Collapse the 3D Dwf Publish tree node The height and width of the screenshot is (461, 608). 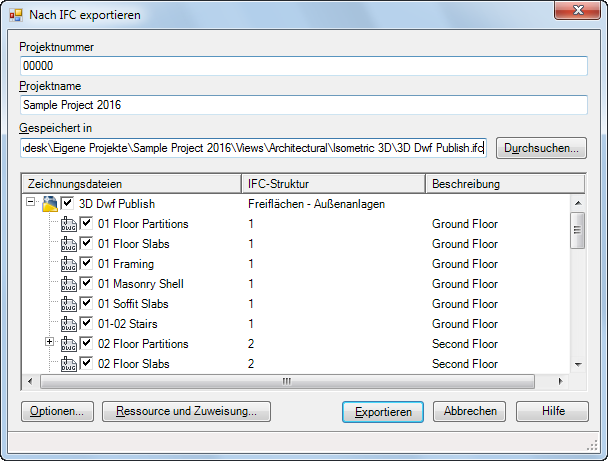[x=31, y=204]
